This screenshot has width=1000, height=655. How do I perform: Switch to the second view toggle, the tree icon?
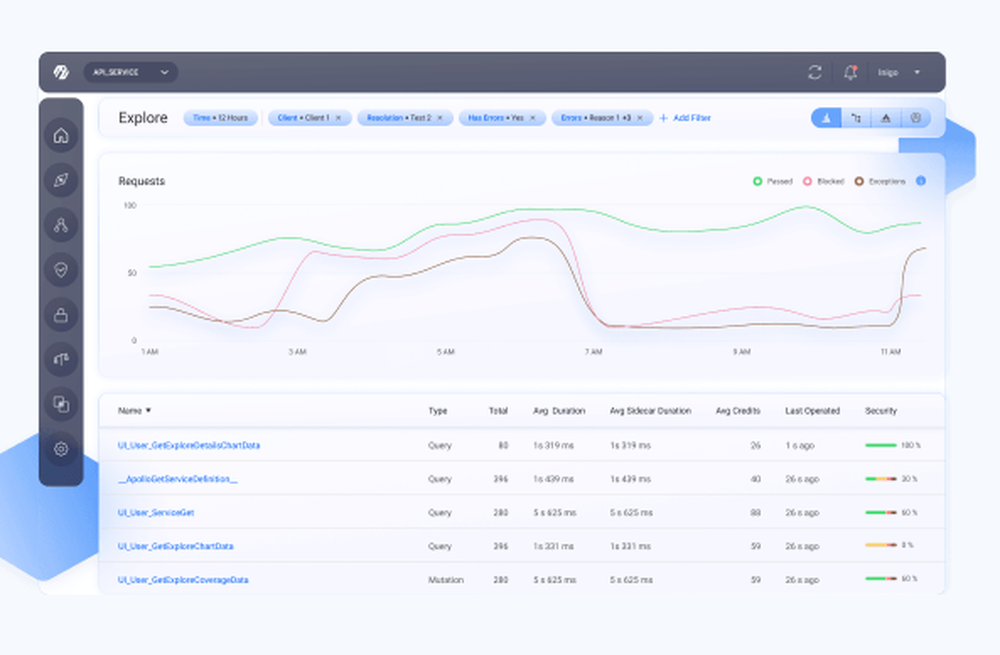856,118
